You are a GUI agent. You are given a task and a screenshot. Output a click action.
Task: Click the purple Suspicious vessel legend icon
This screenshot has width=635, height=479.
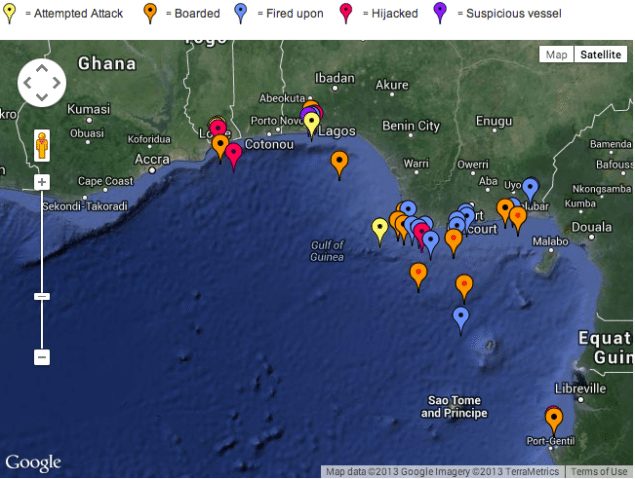tap(440, 12)
